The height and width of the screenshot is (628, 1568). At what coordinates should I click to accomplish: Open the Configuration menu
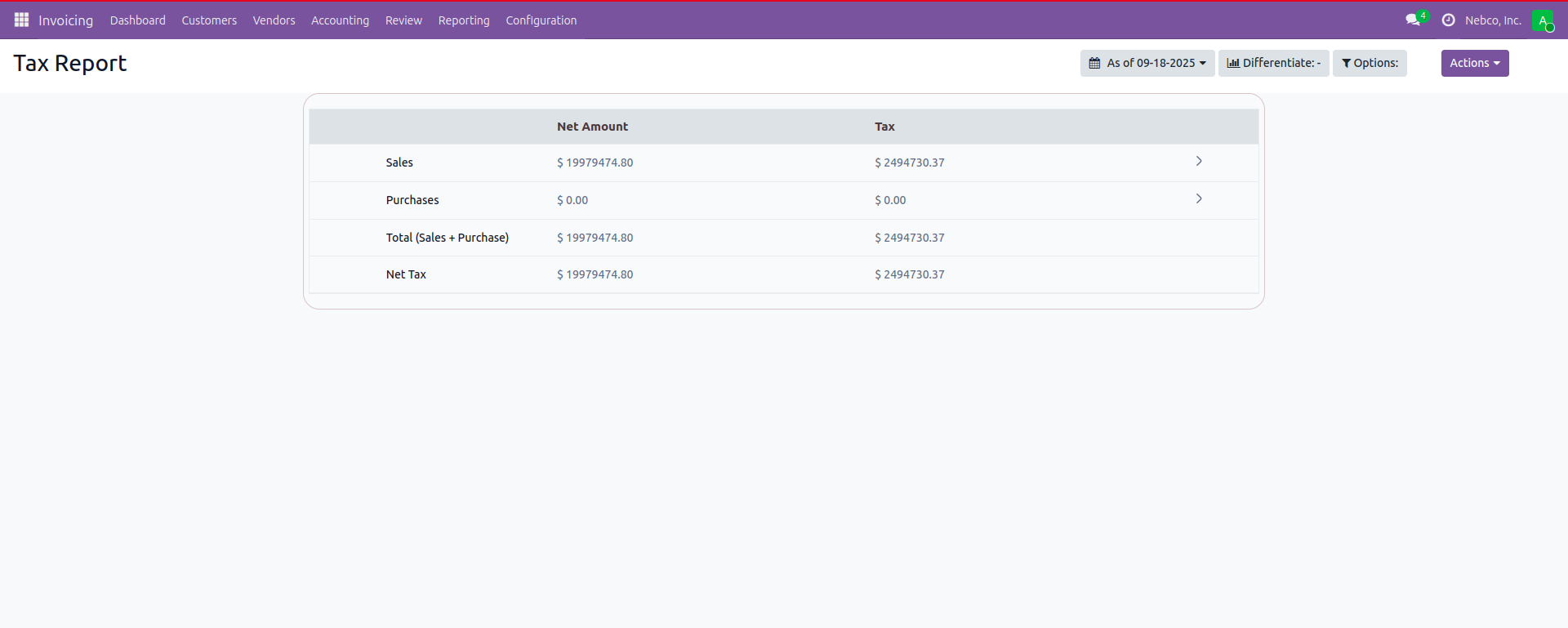[x=541, y=20]
